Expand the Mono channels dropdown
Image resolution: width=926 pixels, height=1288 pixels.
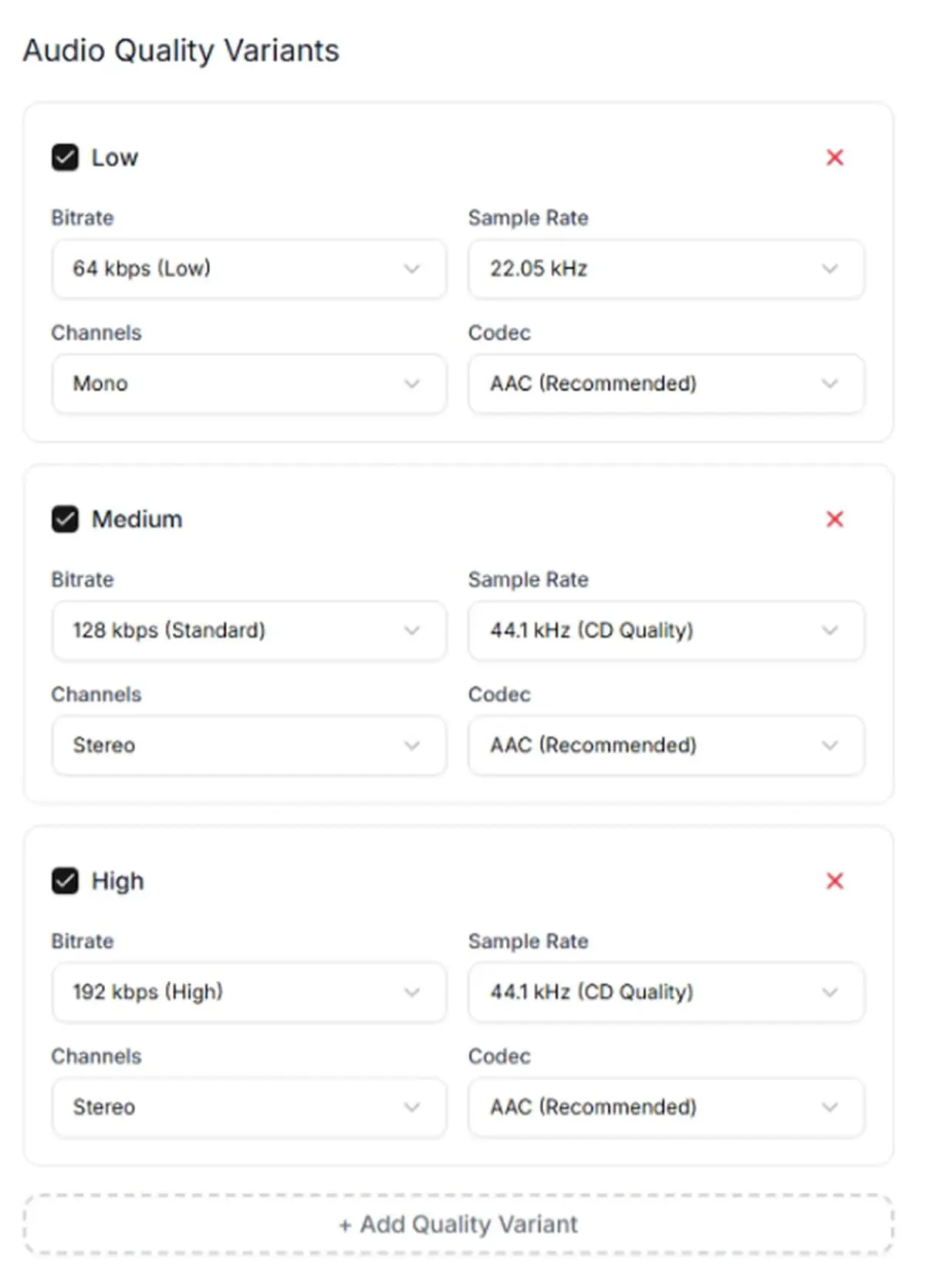click(248, 383)
